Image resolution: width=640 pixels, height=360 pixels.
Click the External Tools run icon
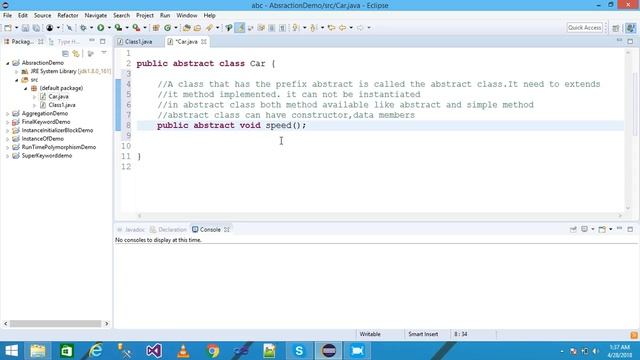coord(136,28)
